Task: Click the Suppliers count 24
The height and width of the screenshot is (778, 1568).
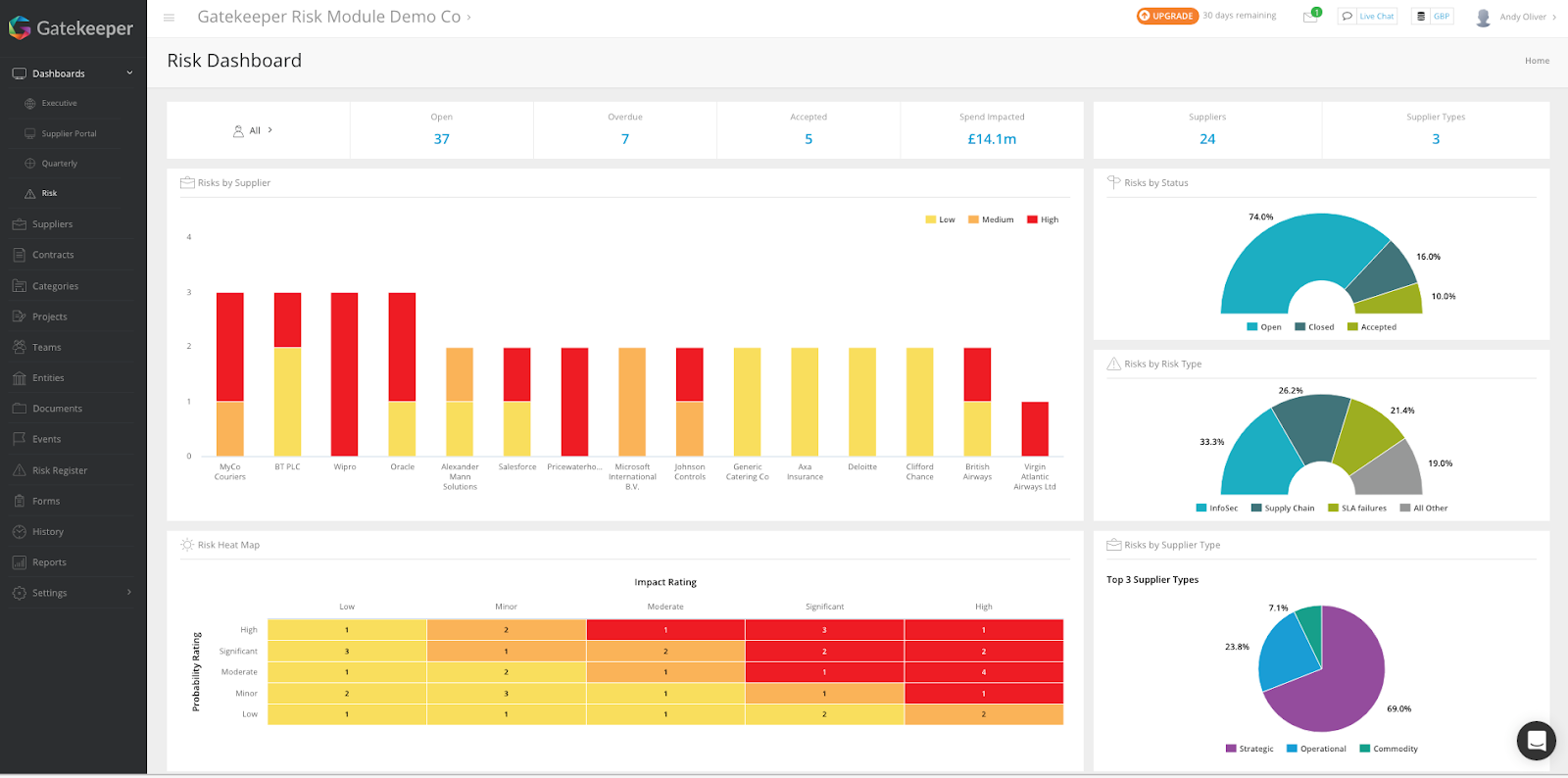Action: click(x=1207, y=139)
